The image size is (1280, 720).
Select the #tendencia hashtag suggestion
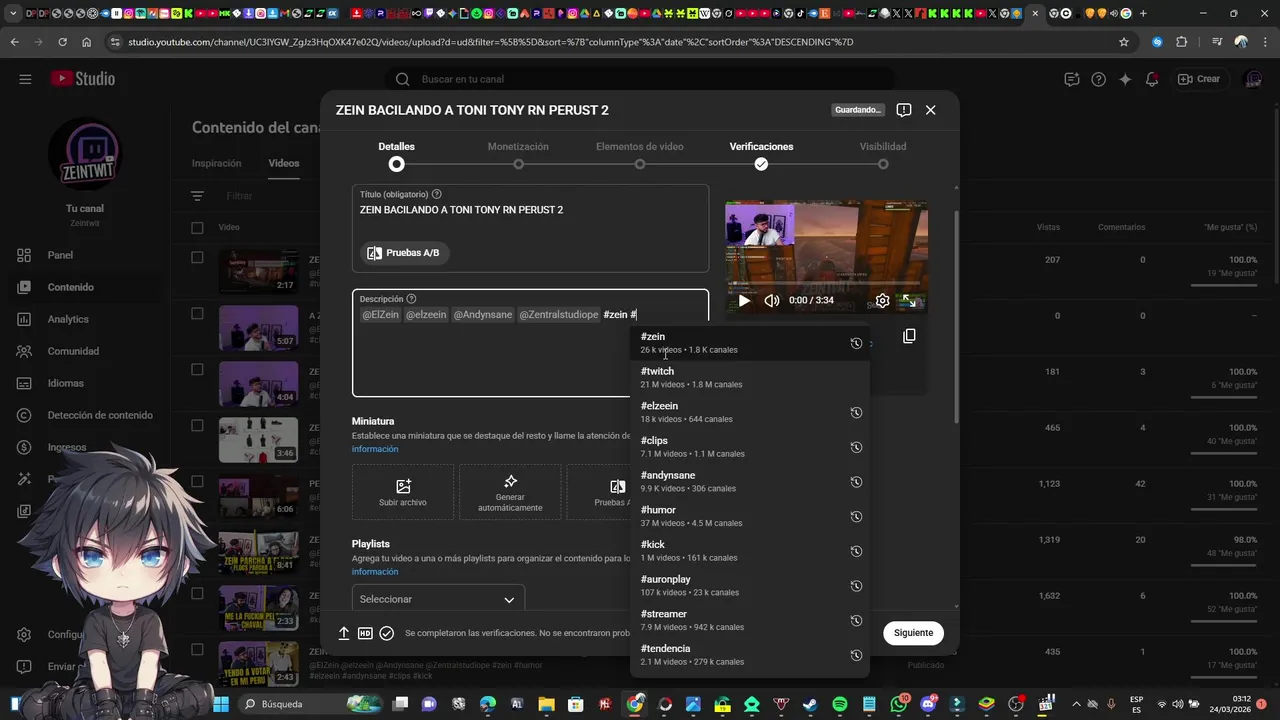[x=750, y=655]
